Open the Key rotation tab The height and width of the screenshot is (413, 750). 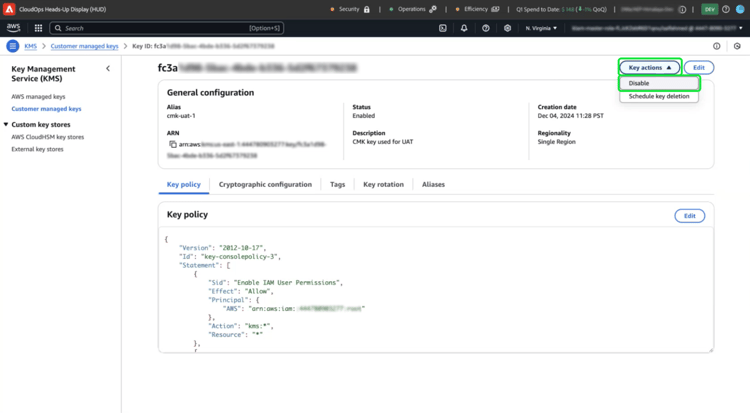[x=383, y=184]
